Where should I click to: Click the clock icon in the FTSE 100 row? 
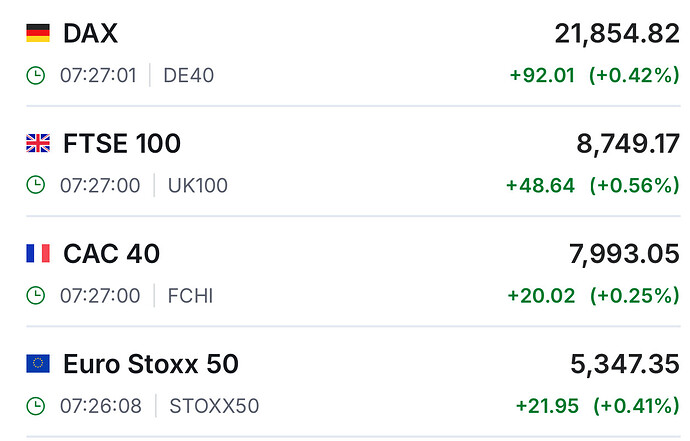36,185
